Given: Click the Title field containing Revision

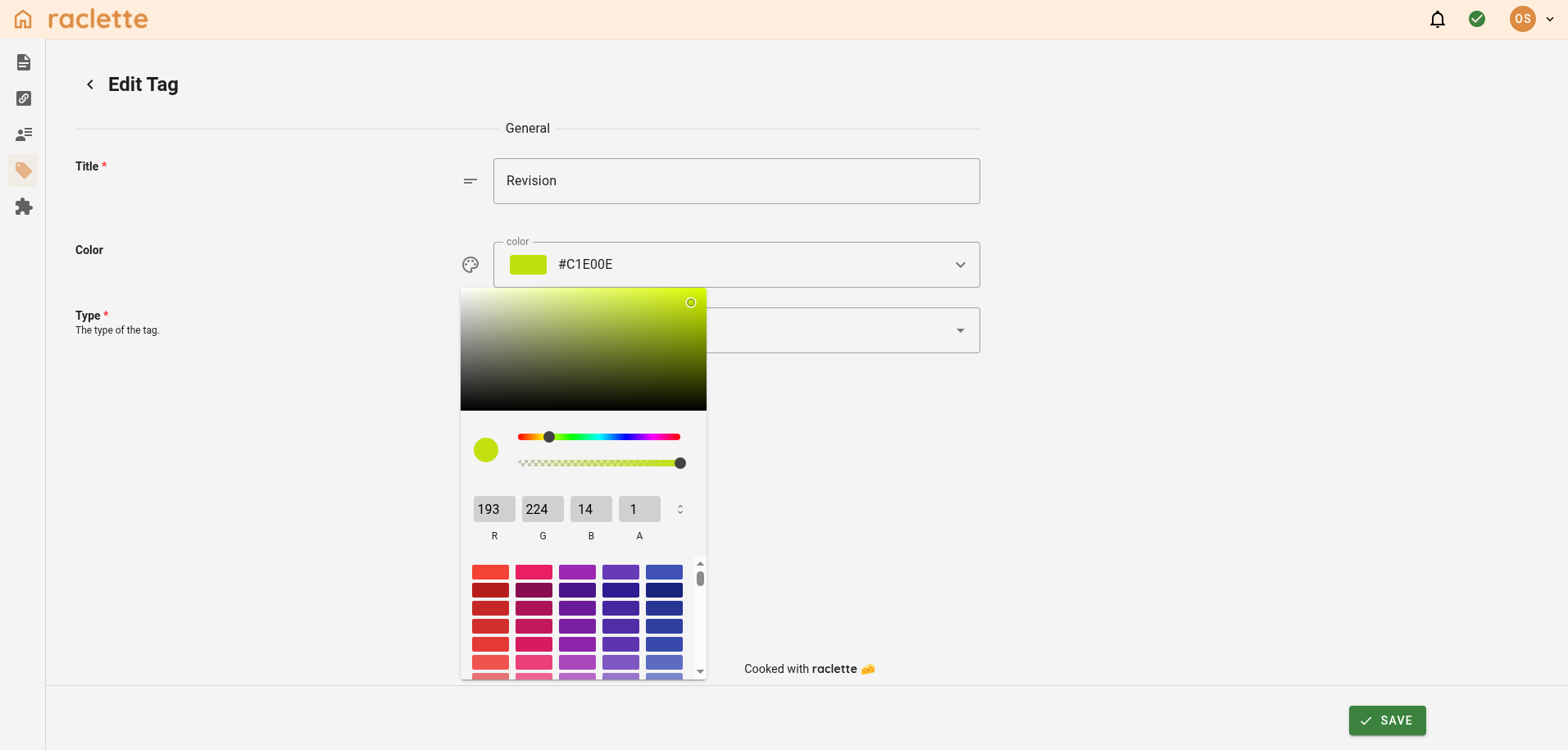Looking at the screenshot, I should [735, 181].
